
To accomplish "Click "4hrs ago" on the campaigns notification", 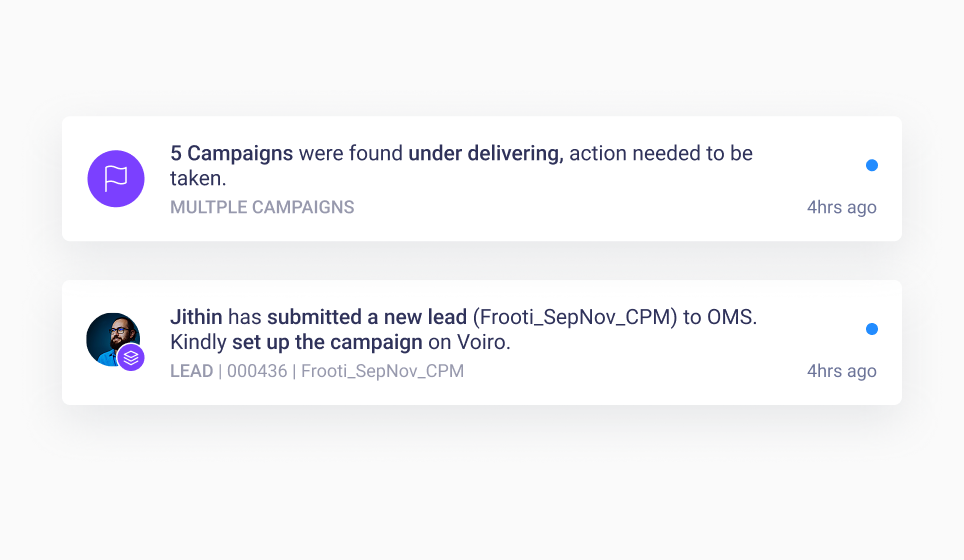I will coord(842,208).
